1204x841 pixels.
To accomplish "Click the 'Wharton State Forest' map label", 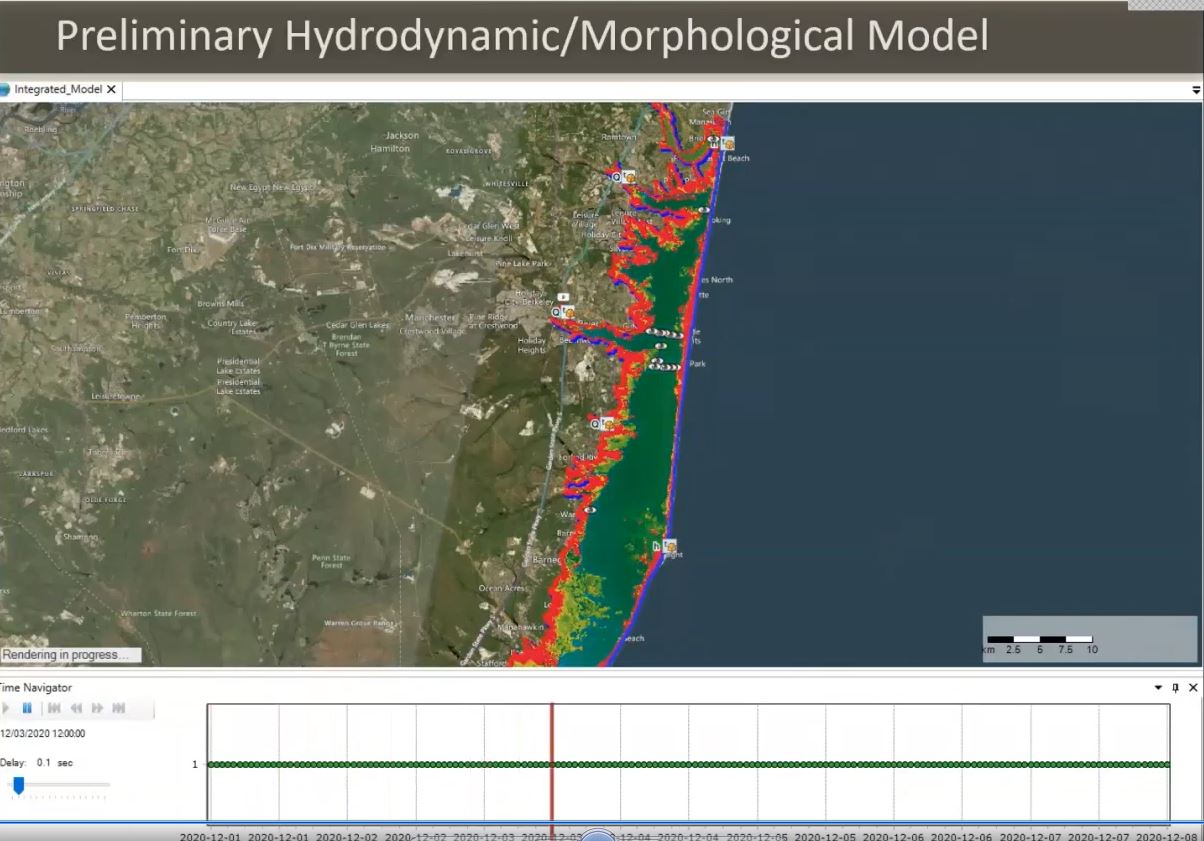I will 159,613.
